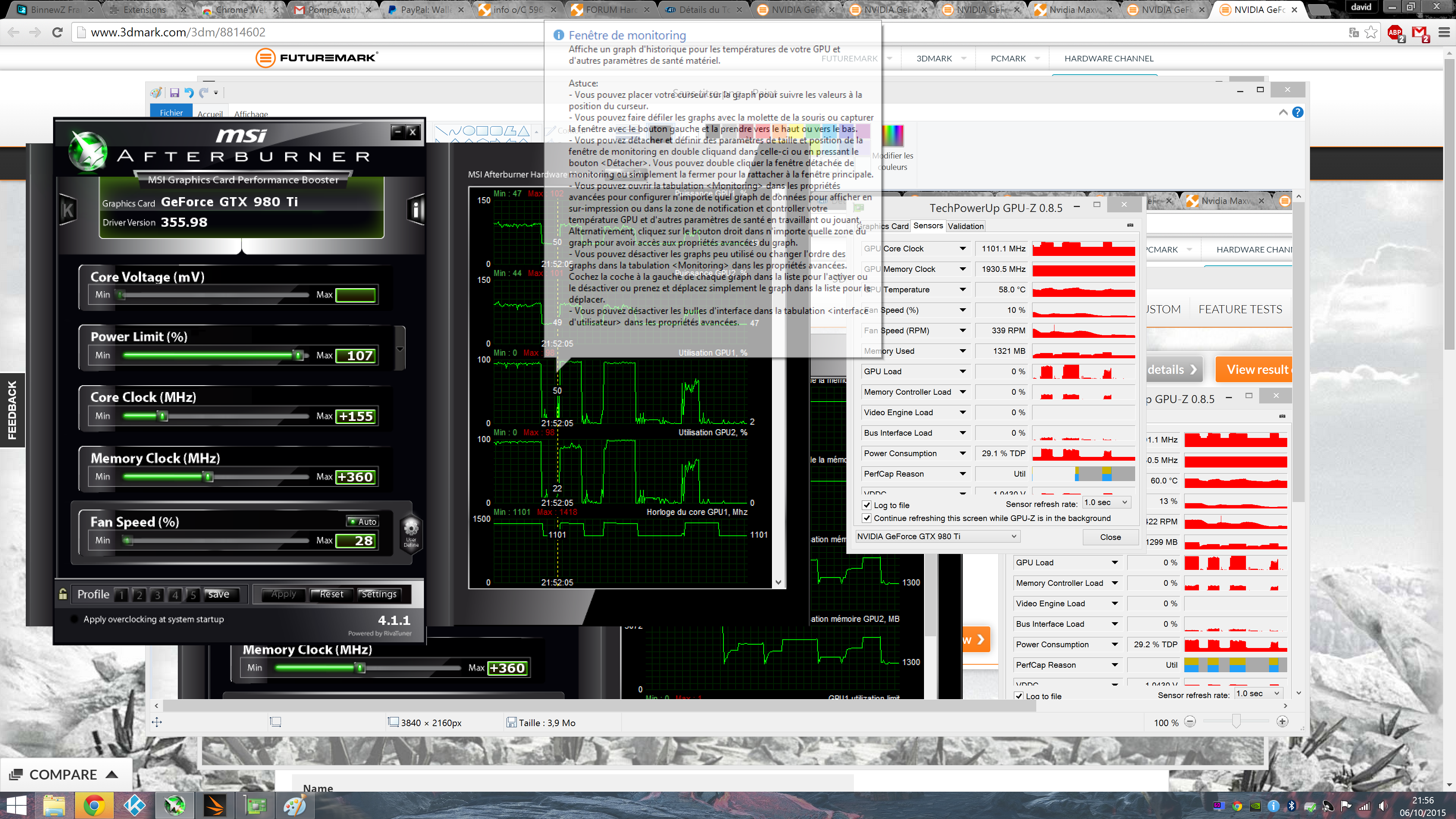Click the save icon in Paint toolbar
Viewport: 1456px width, 819px height.
coord(174,93)
